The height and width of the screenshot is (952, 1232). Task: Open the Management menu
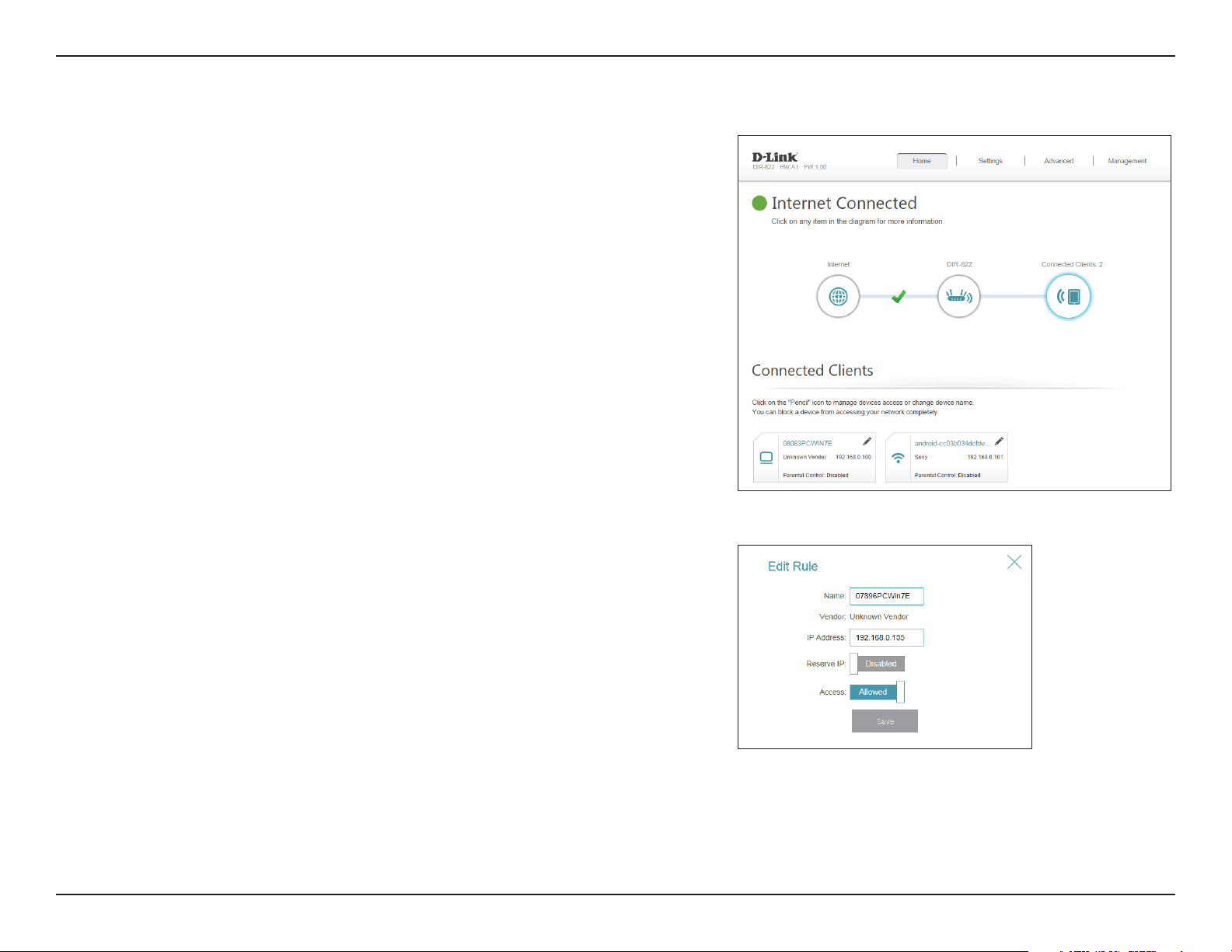click(1127, 161)
